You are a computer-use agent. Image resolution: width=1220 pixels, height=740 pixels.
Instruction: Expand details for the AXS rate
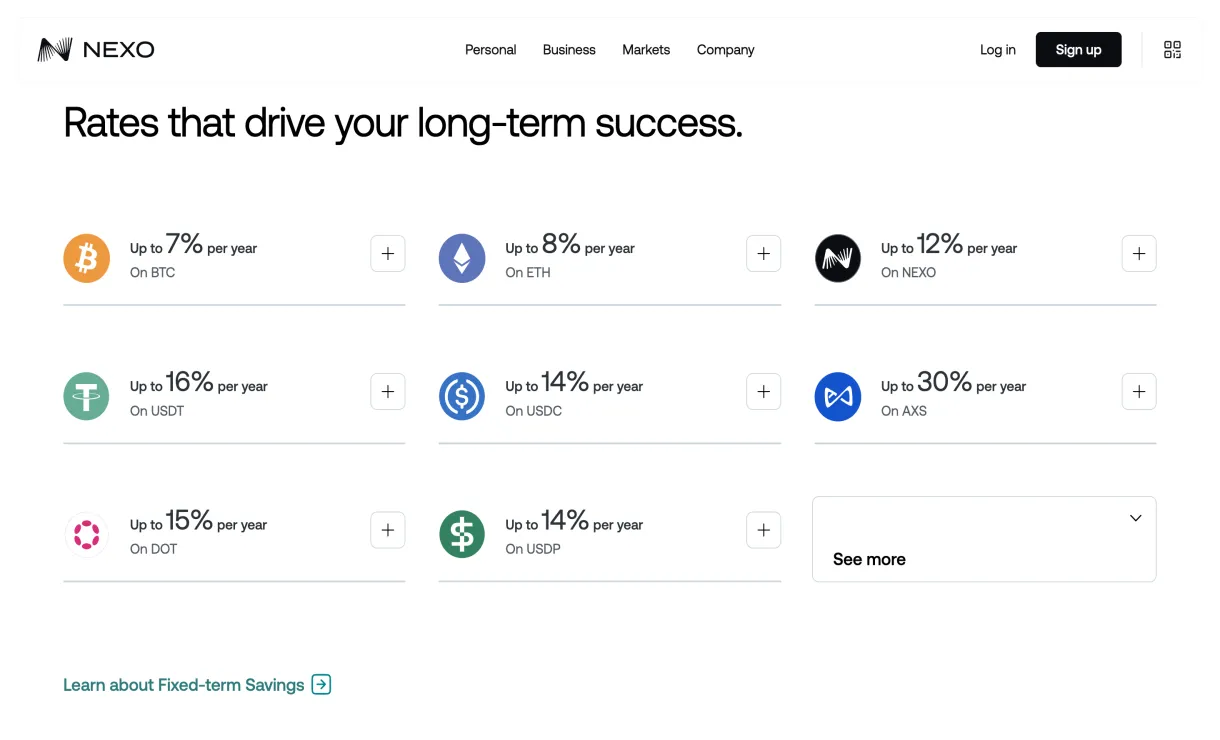1139,391
